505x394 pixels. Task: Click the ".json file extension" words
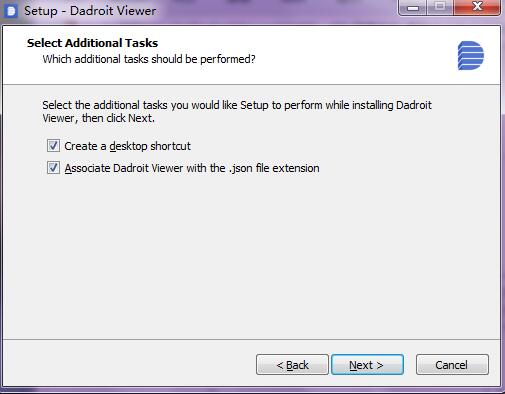pyautogui.click(x=274, y=168)
